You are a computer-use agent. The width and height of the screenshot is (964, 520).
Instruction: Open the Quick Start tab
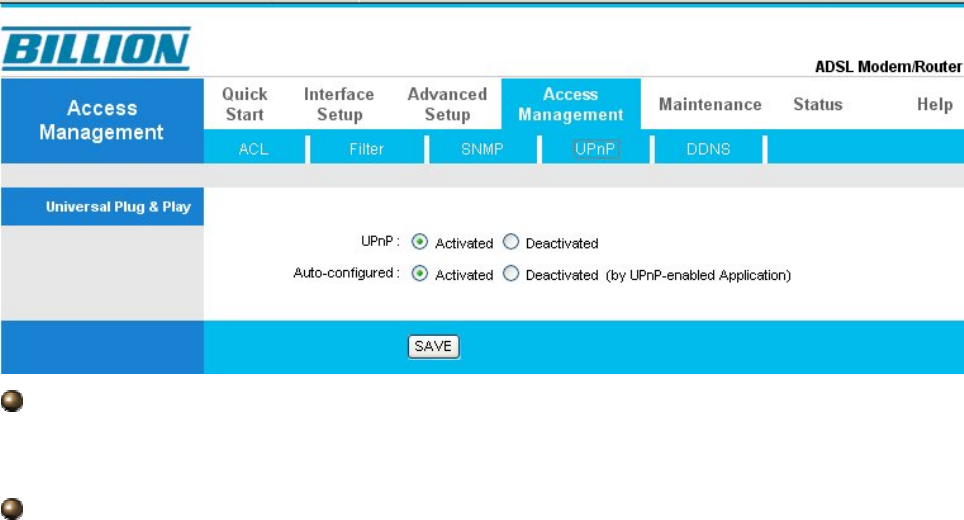pos(245,104)
